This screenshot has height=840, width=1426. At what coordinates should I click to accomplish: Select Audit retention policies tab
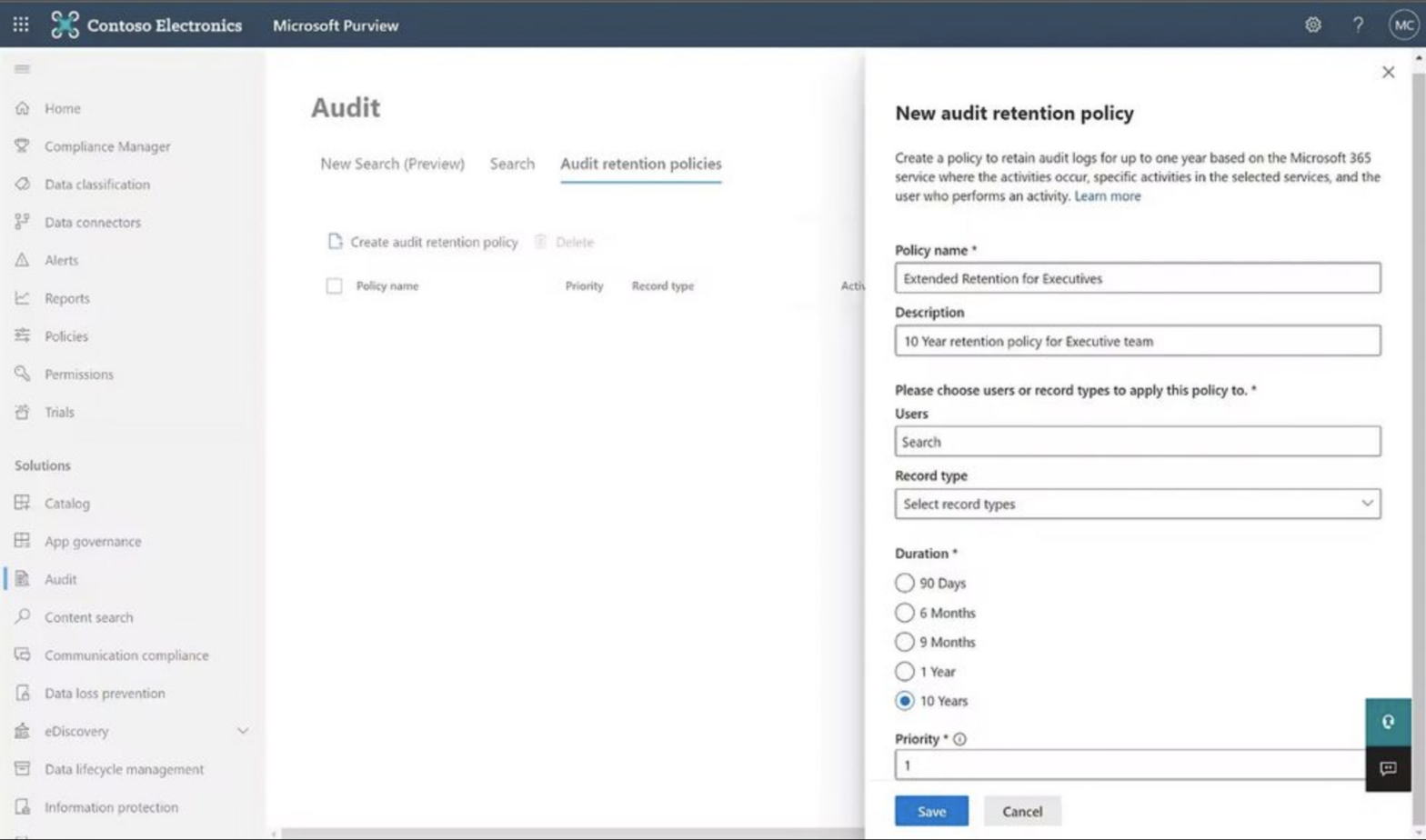(641, 164)
